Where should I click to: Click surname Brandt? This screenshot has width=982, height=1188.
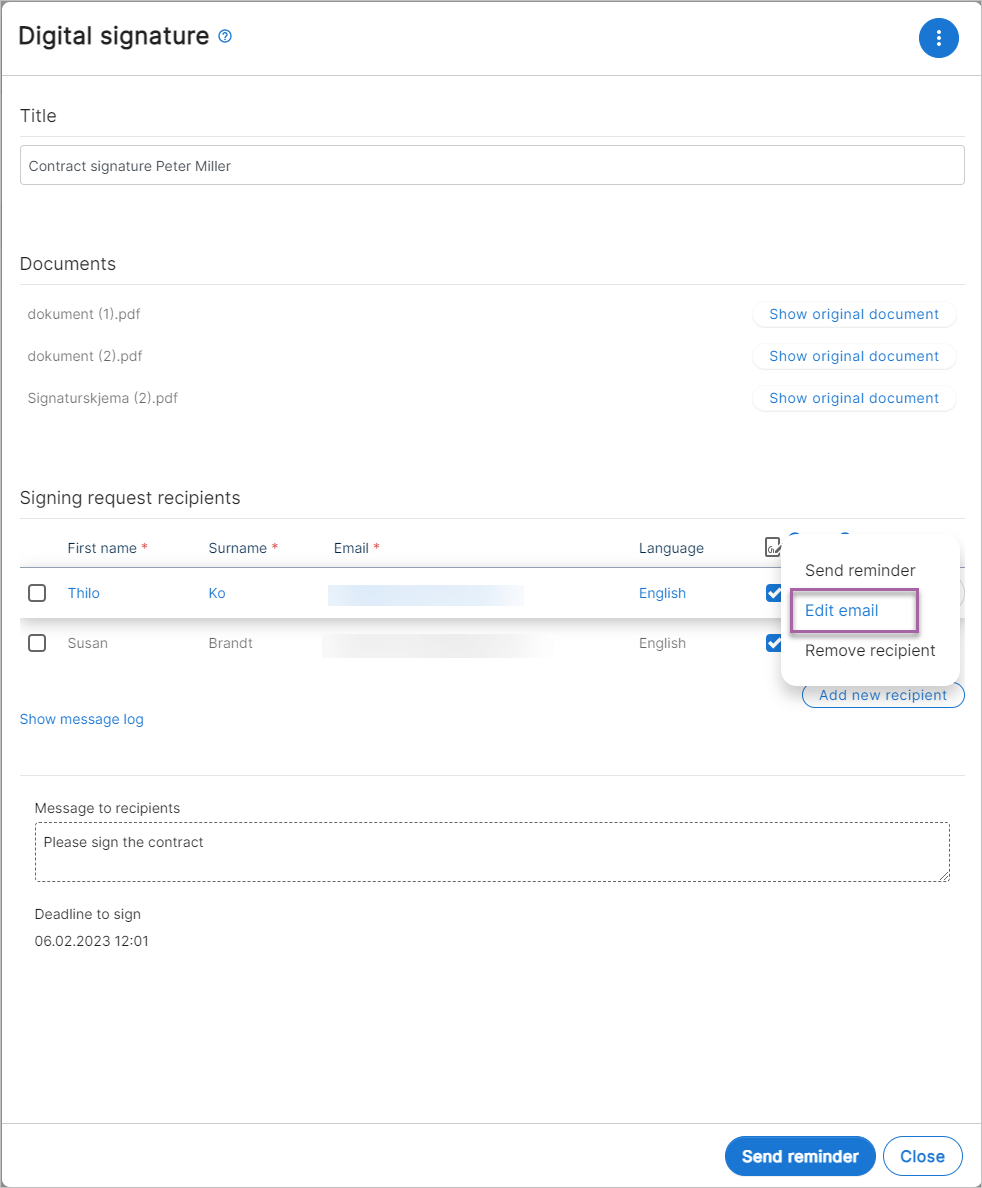[x=230, y=642]
